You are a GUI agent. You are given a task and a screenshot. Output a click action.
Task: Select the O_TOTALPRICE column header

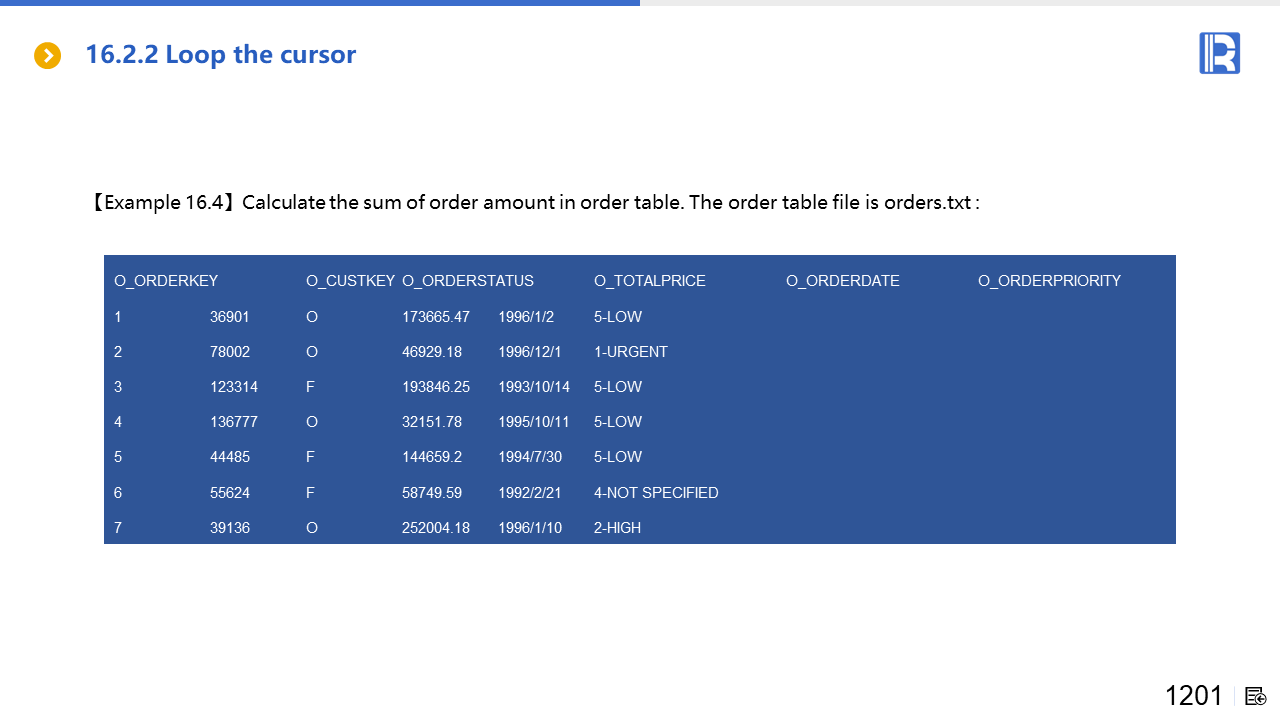(650, 281)
